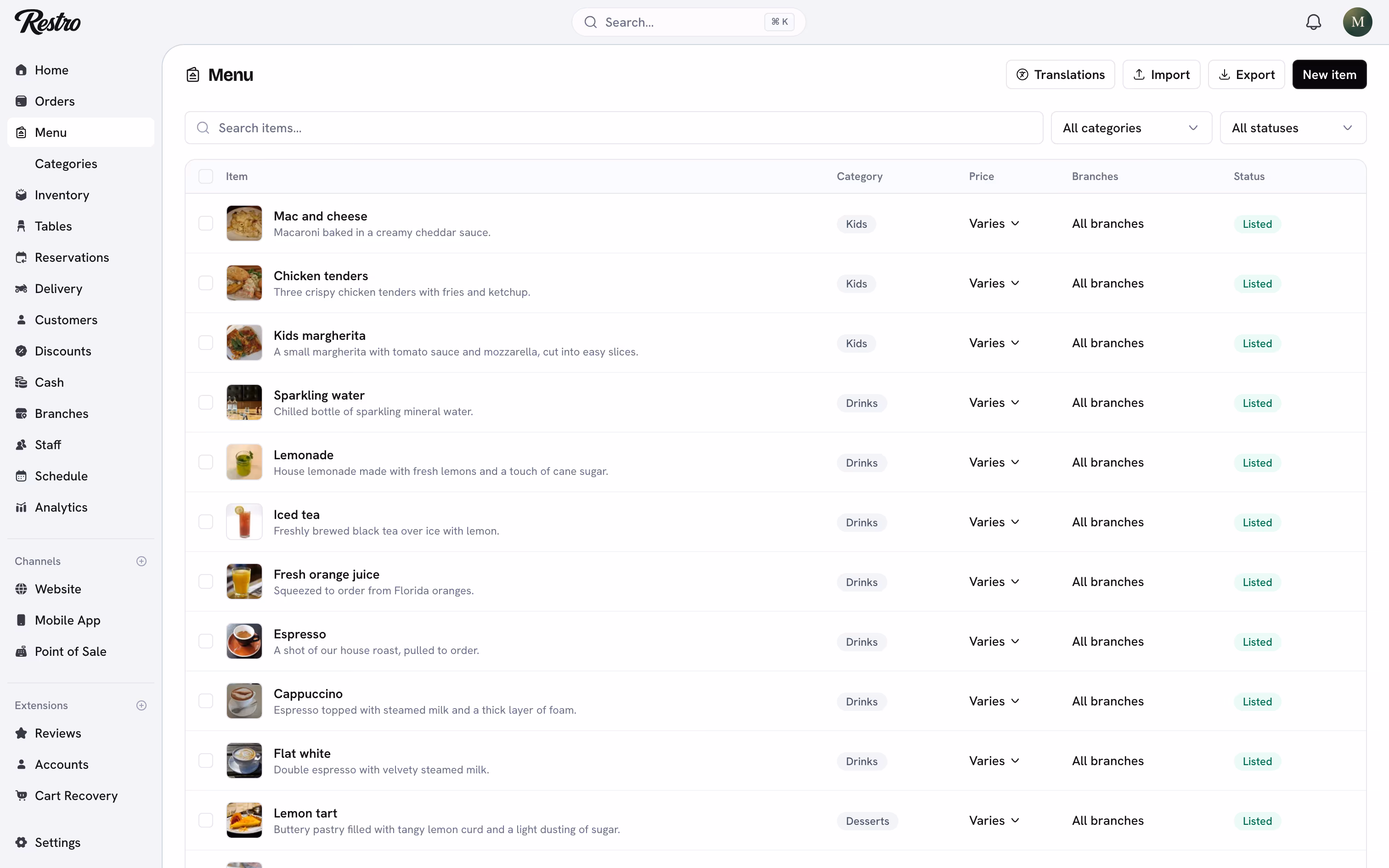Expand Chicken tenders Varies price
Viewport: 1389px width, 868px height.
pyautogui.click(x=994, y=284)
